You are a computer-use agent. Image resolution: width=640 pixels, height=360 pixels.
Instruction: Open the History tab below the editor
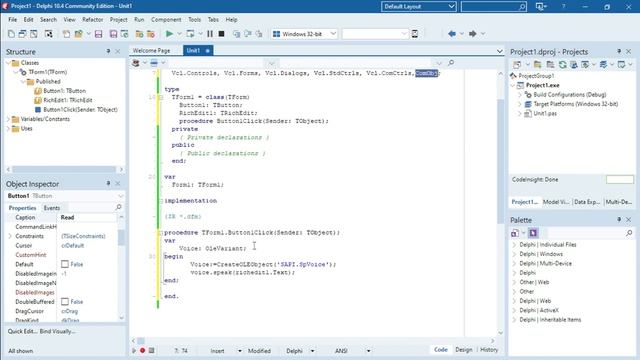coord(489,350)
